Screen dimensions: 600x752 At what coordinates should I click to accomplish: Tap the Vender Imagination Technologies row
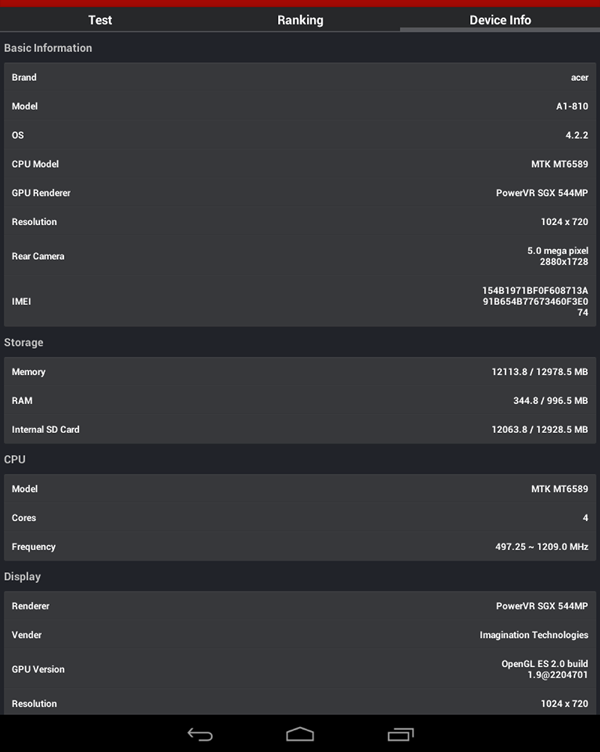pyautogui.click(x=300, y=634)
